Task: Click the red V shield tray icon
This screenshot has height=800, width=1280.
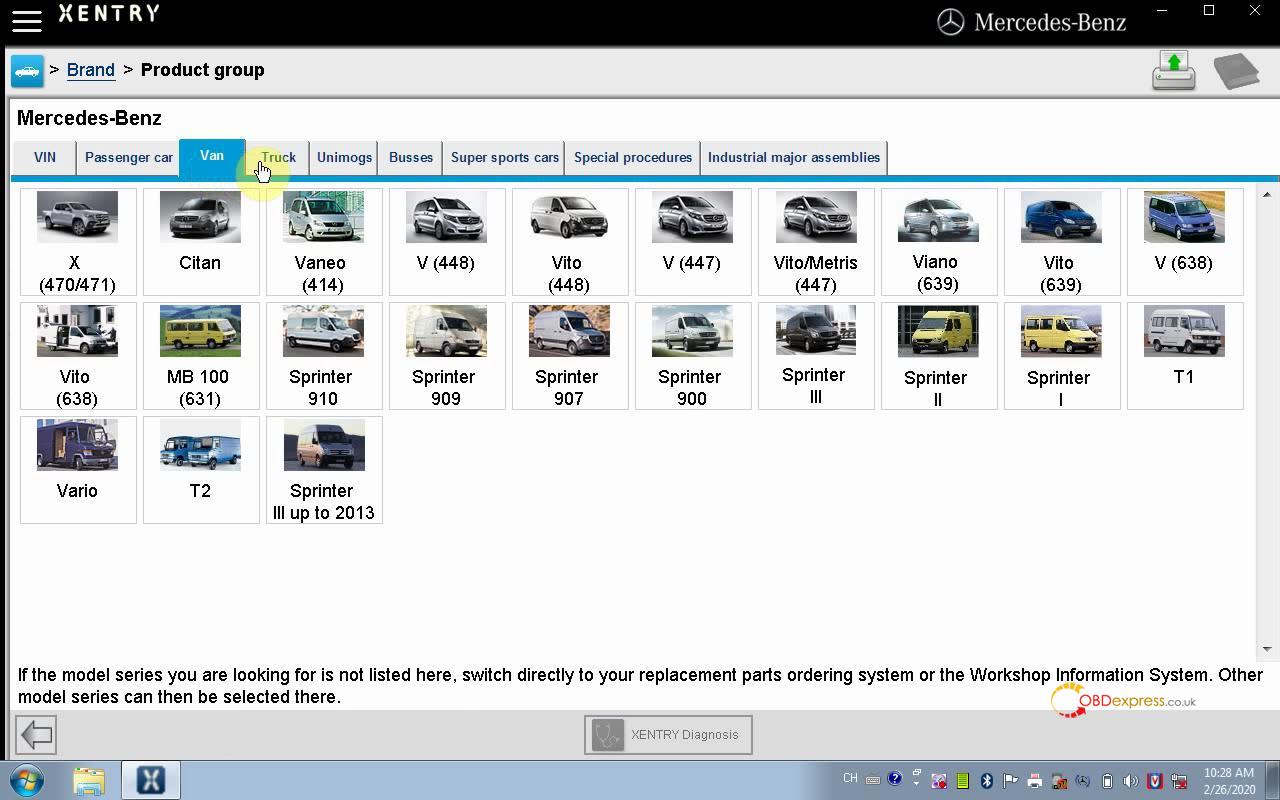Action: coord(1155,780)
